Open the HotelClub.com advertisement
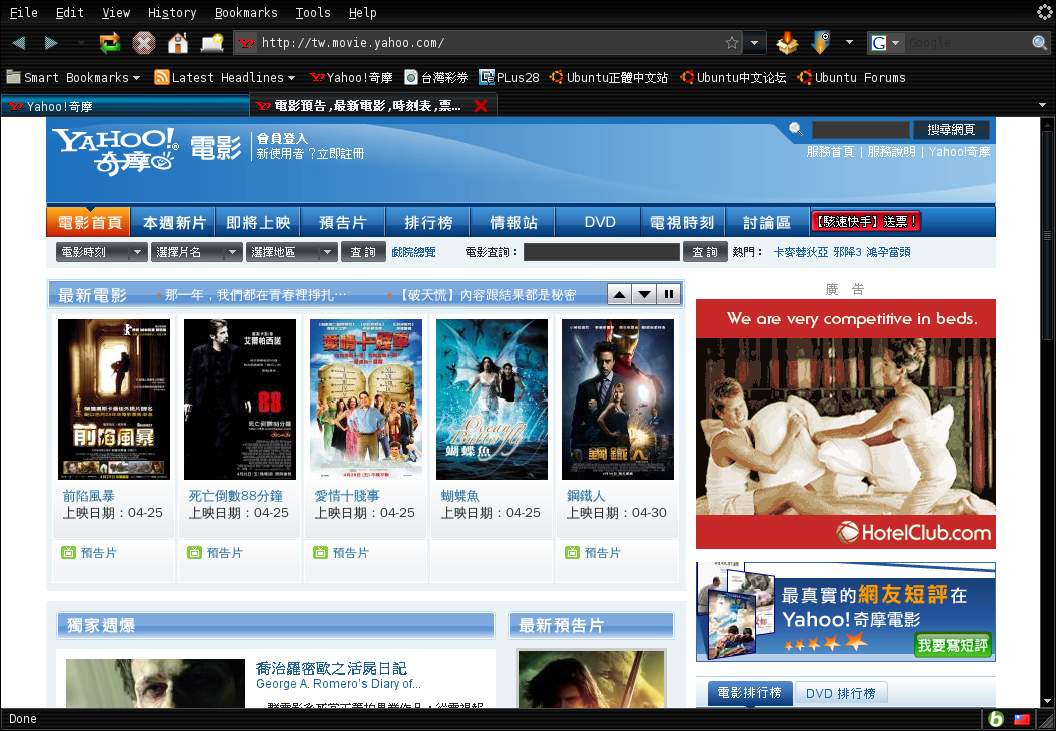The image size is (1056, 731). click(845, 424)
